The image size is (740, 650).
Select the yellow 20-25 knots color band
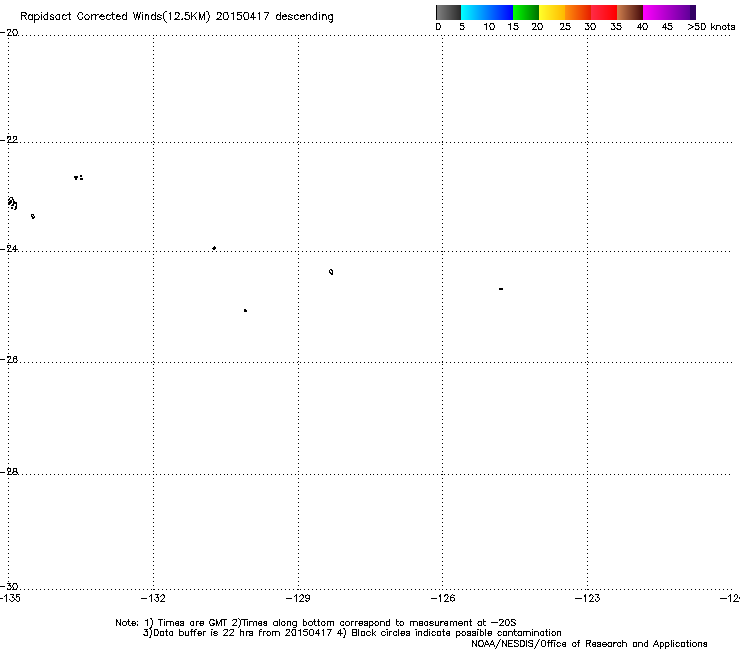(552, 12)
